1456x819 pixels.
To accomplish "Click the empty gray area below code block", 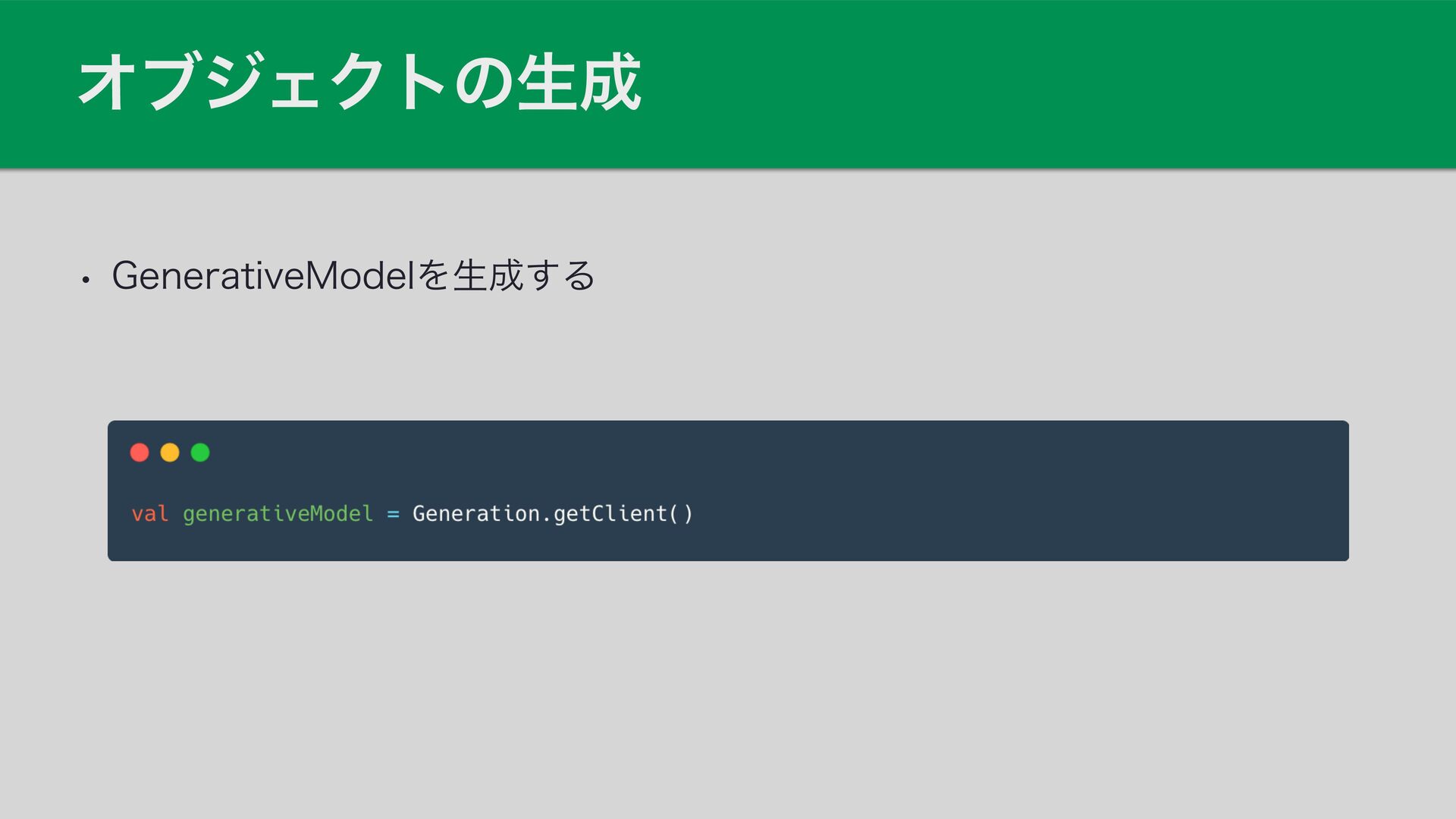I will pyautogui.click(x=728, y=682).
